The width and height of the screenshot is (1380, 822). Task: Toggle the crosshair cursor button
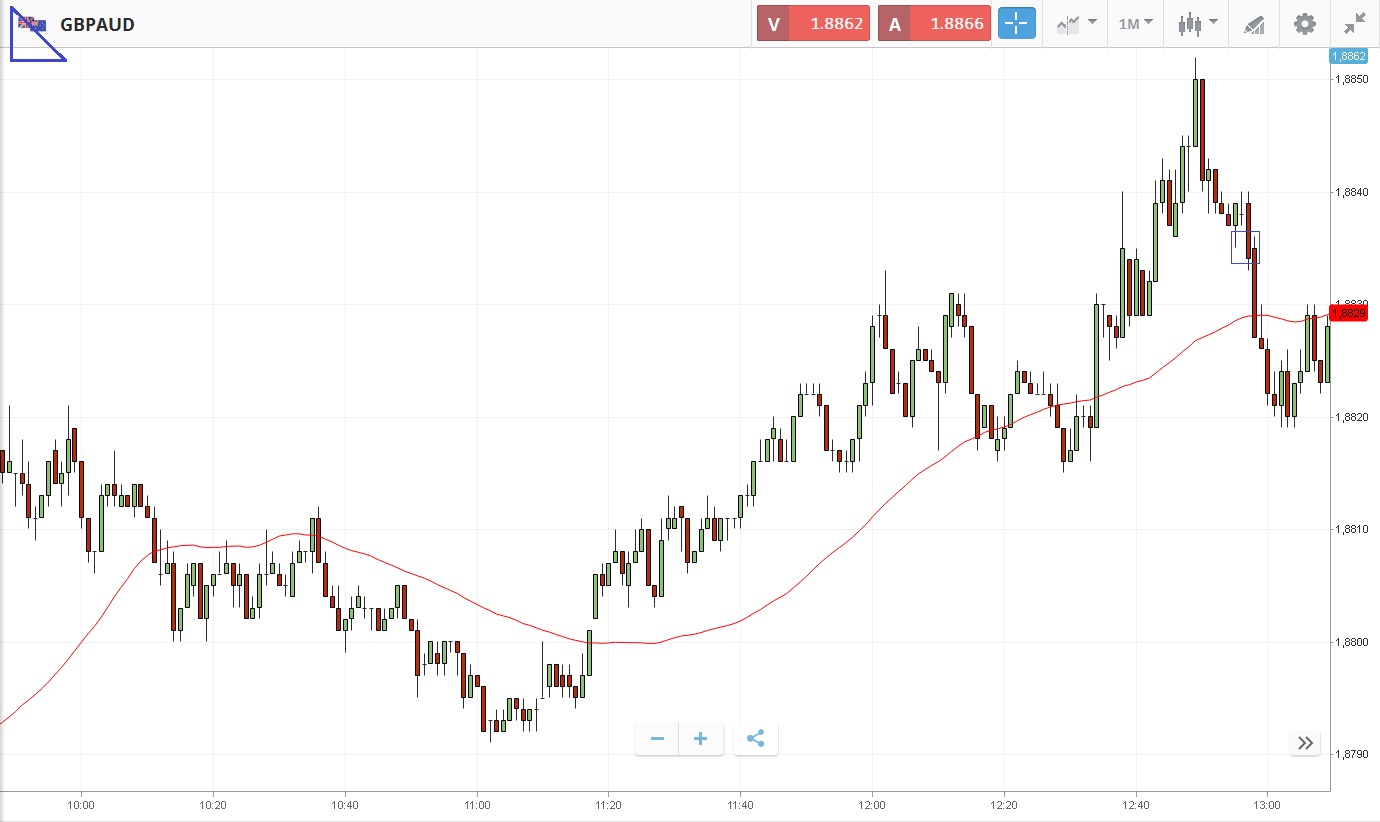[x=1016, y=24]
